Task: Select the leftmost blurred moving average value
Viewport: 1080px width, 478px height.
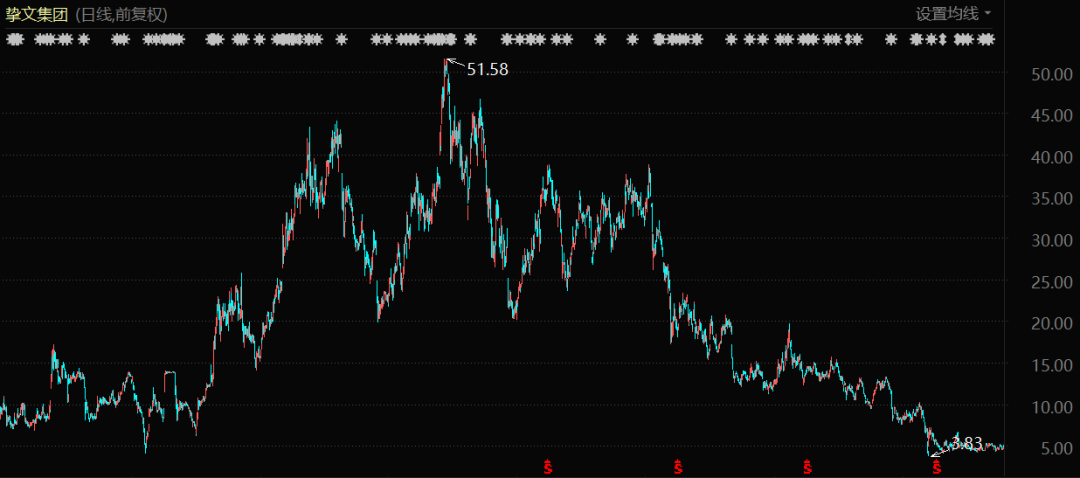Action: click(14, 40)
